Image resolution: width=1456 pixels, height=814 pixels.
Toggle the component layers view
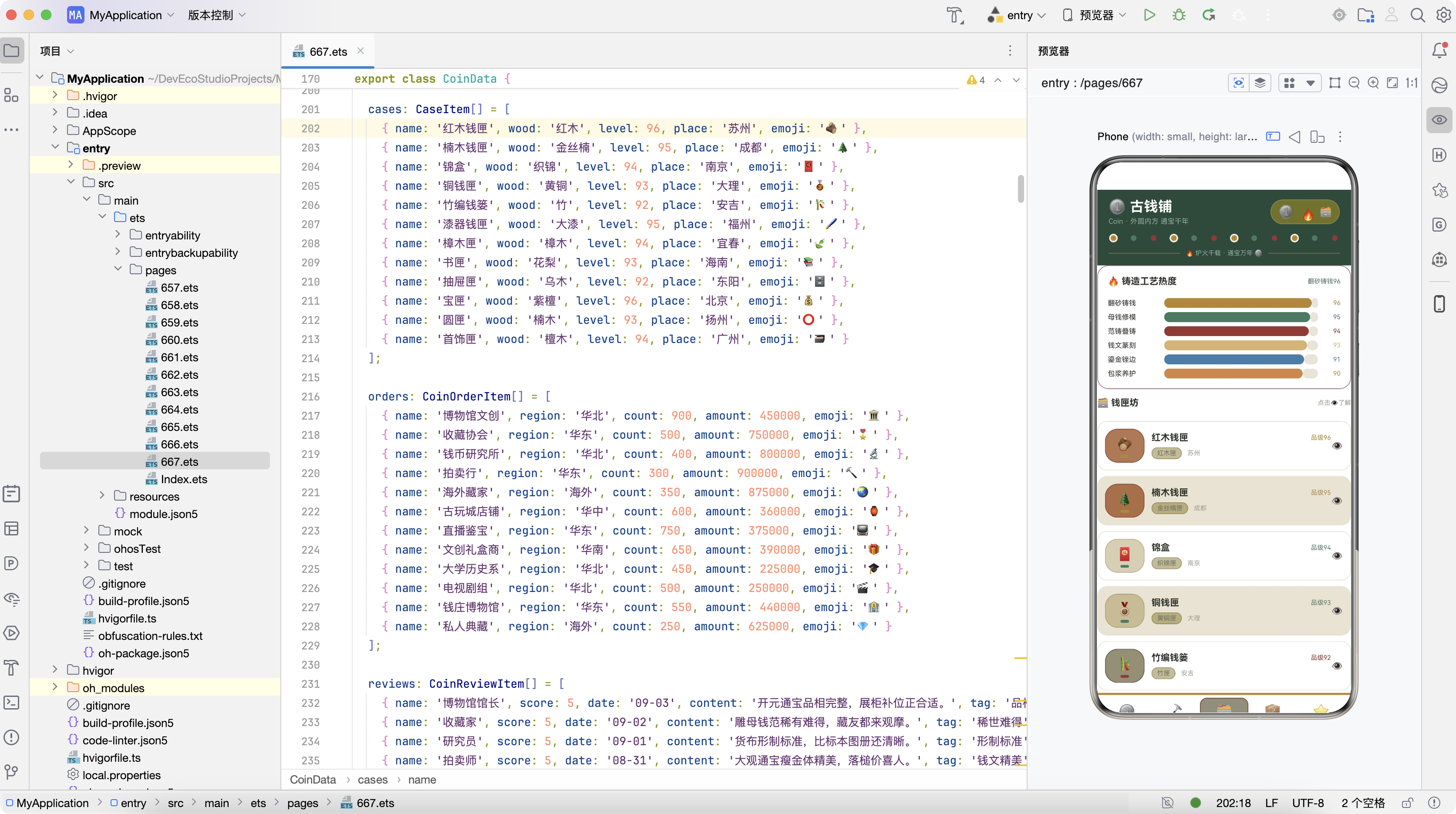tap(1260, 83)
